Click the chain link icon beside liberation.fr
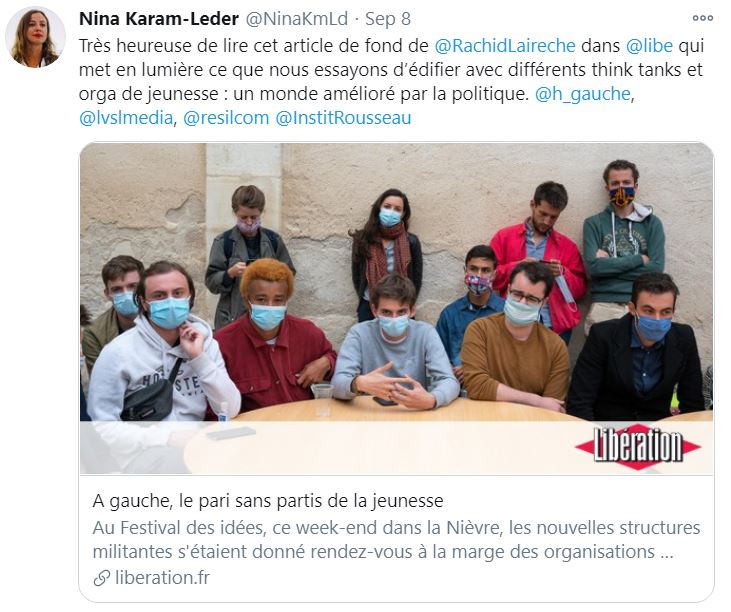The height and width of the screenshot is (612, 731). (x=101, y=578)
